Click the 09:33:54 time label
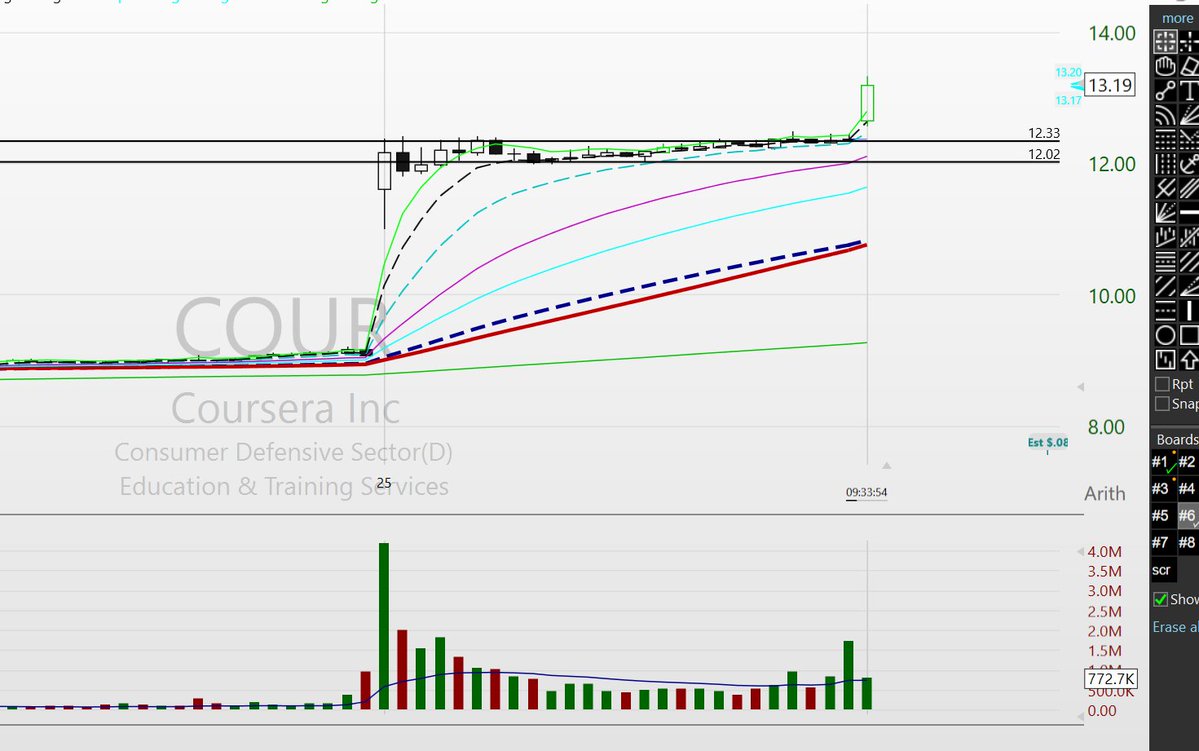The height and width of the screenshot is (751, 1199). coord(866,493)
